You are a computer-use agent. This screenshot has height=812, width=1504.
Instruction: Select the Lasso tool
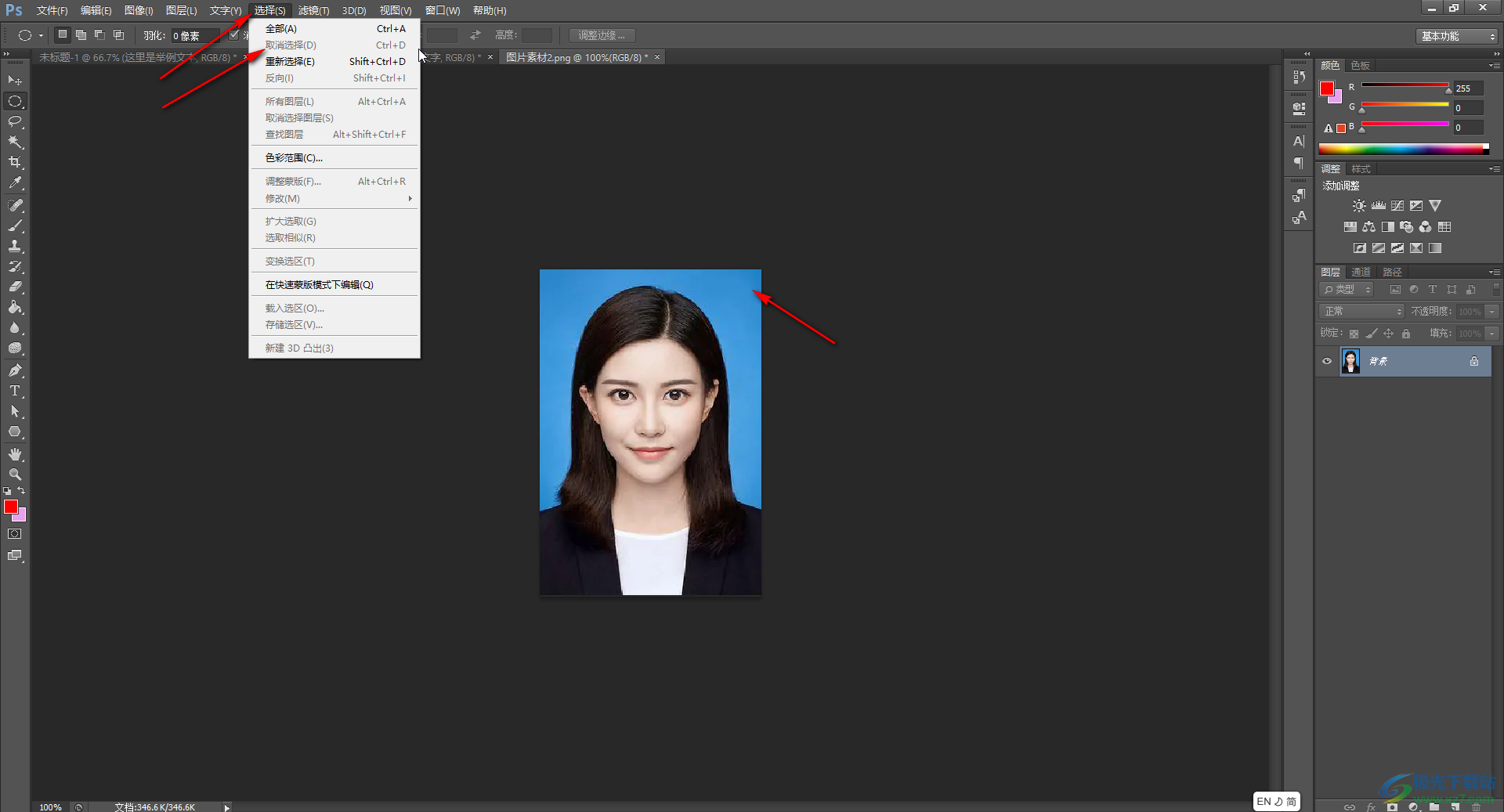click(x=15, y=121)
